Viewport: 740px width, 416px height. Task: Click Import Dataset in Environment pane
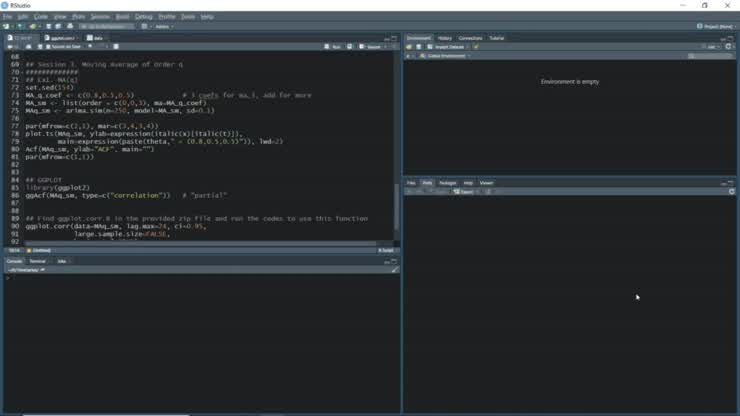(x=446, y=47)
